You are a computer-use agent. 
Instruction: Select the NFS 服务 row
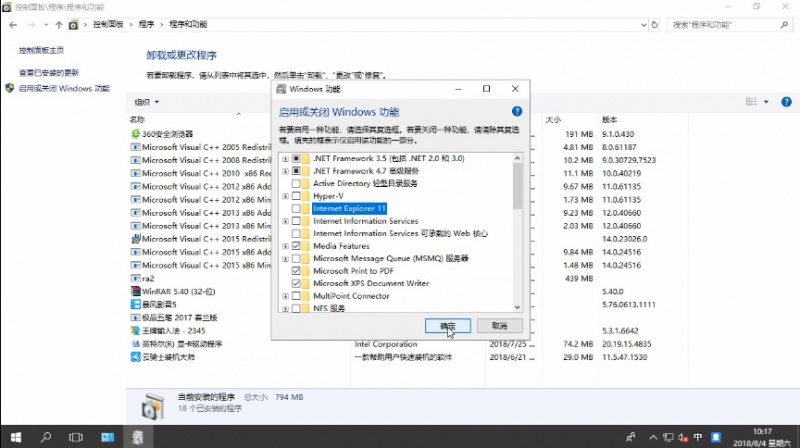point(329,308)
